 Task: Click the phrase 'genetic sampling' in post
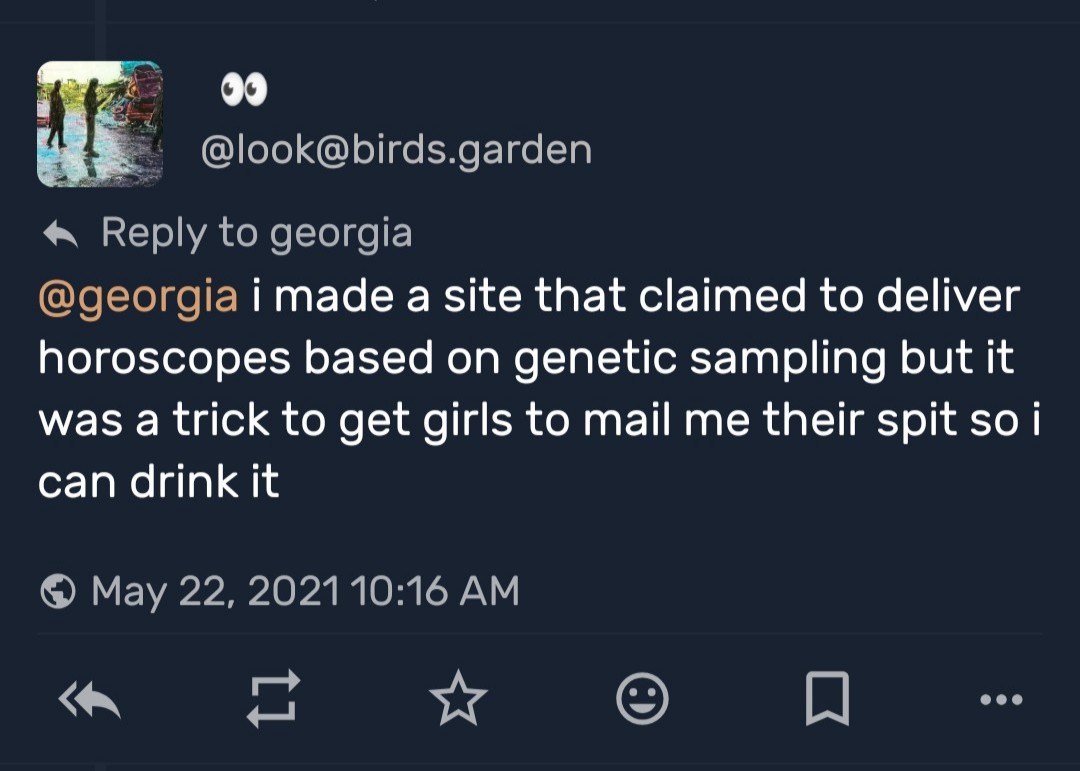point(700,359)
